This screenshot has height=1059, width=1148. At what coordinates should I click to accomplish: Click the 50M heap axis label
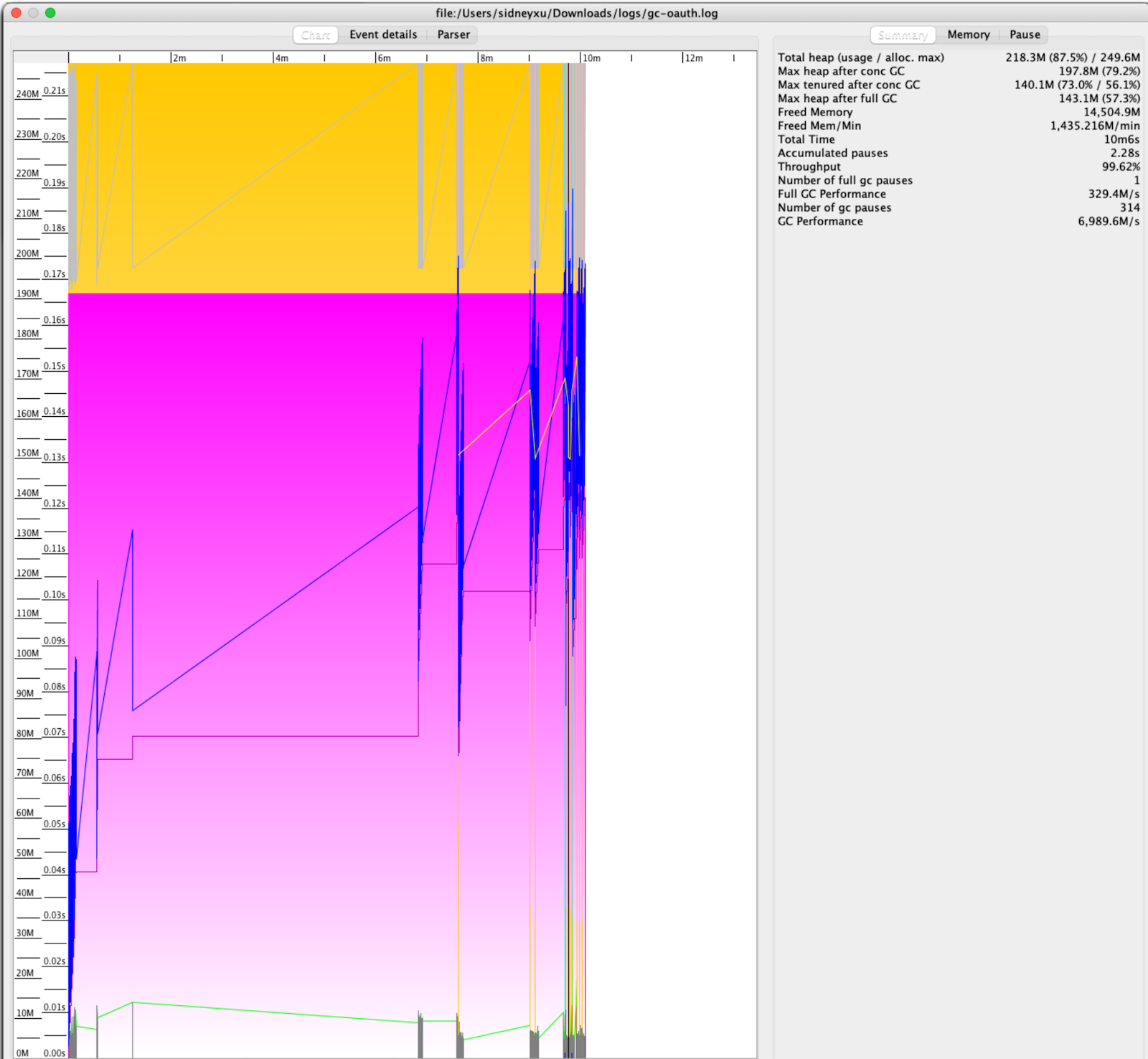pyautogui.click(x=25, y=853)
